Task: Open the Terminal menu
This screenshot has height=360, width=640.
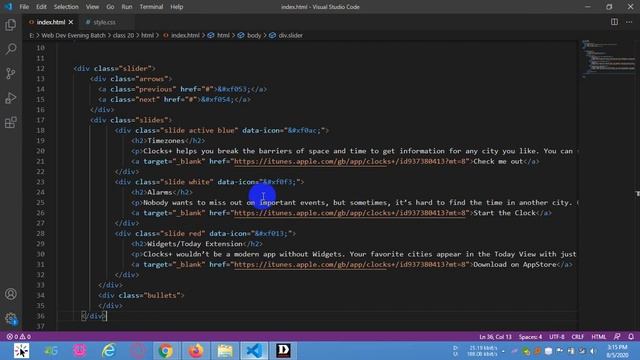Action: pyautogui.click(x=151, y=7)
